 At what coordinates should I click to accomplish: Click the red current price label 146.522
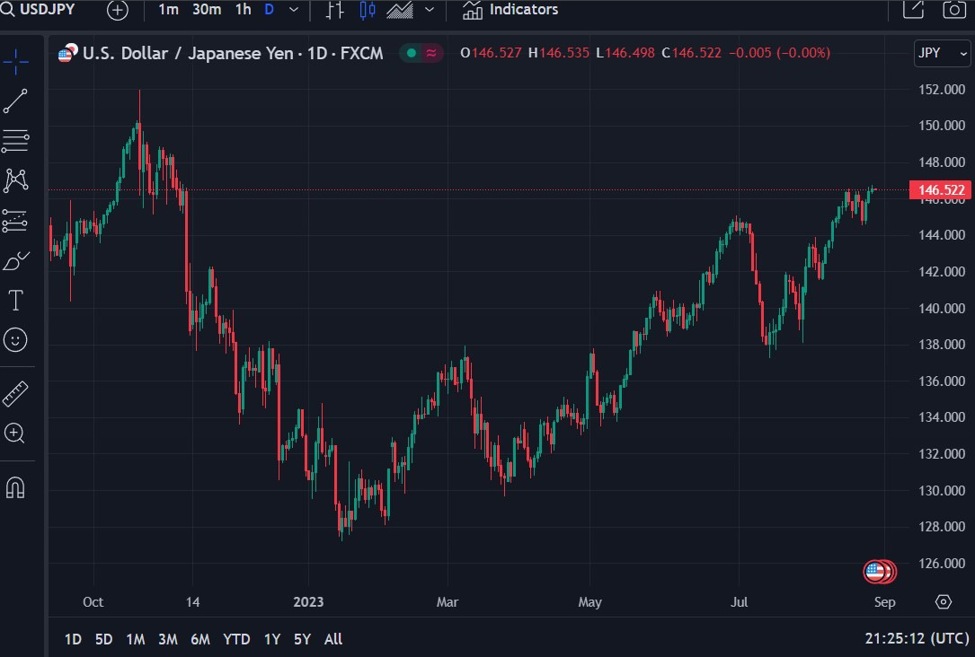pyautogui.click(x=939, y=190)
